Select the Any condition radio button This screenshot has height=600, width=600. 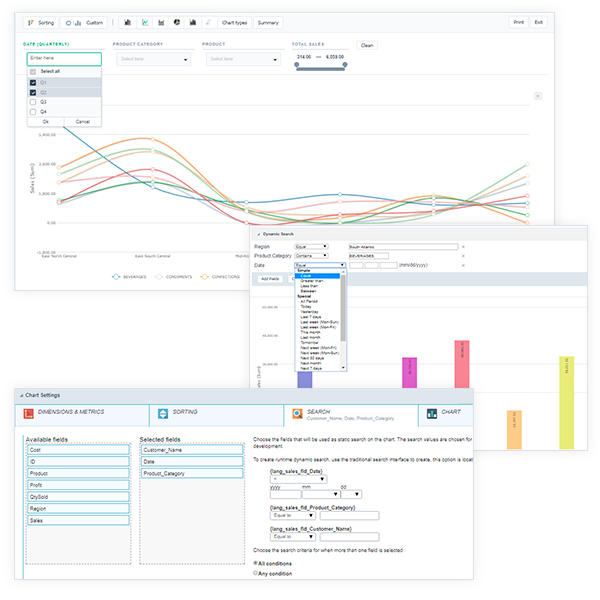click(x=256, y=574)
